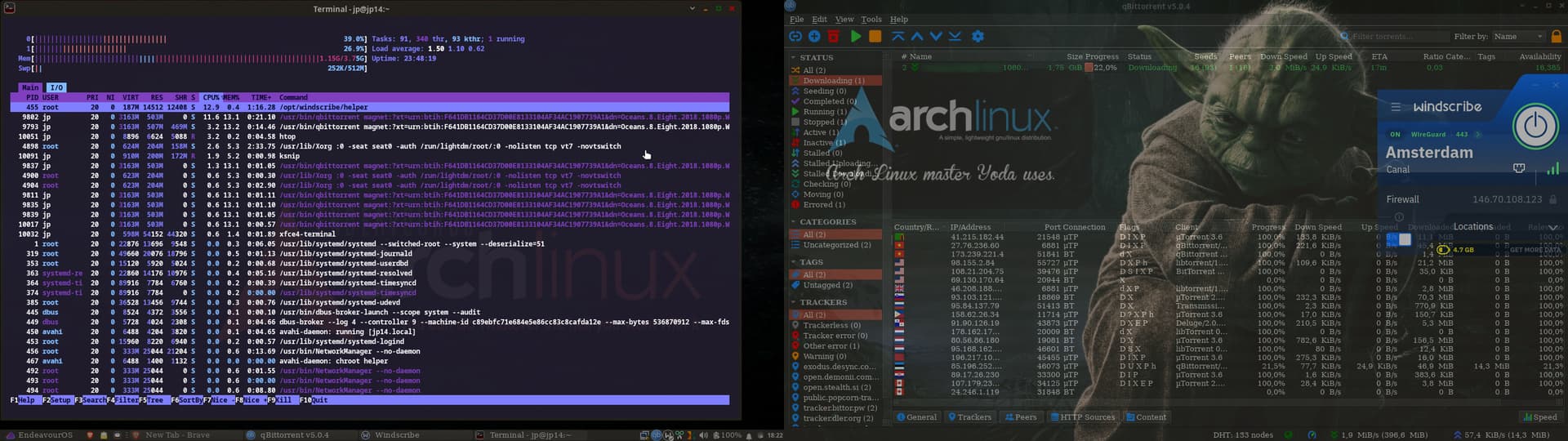Click the Windscribe signal strength bars
This screenshot has height=441, width=1568.
point(1552,168)
